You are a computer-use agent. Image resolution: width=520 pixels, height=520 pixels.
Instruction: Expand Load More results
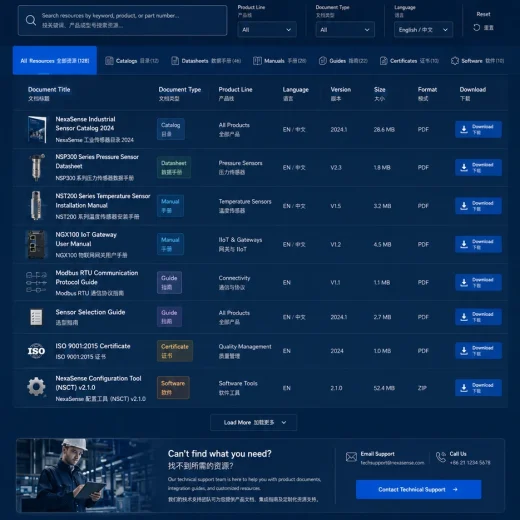254,422
